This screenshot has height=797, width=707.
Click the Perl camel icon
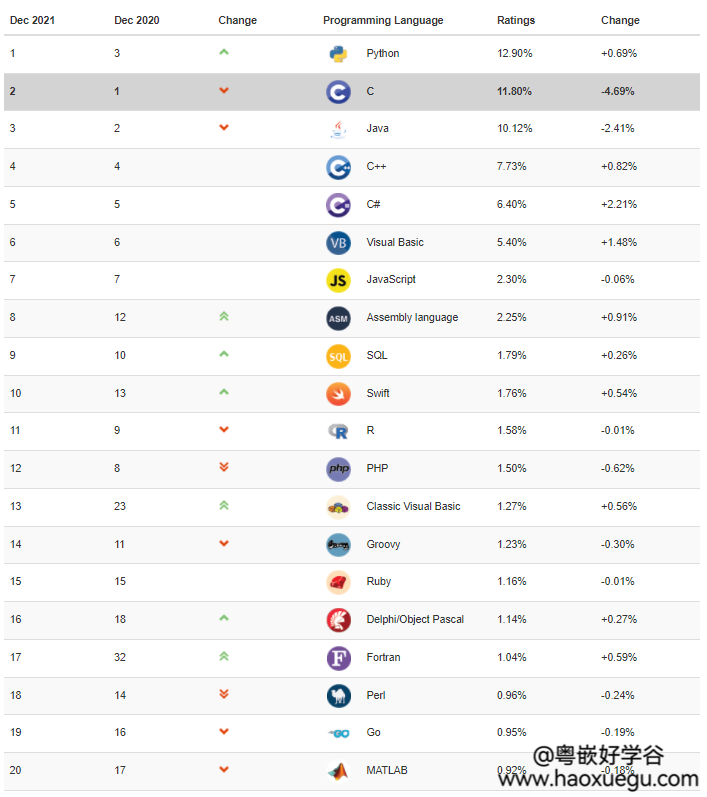pyautogui.click(x=338, y=696)
